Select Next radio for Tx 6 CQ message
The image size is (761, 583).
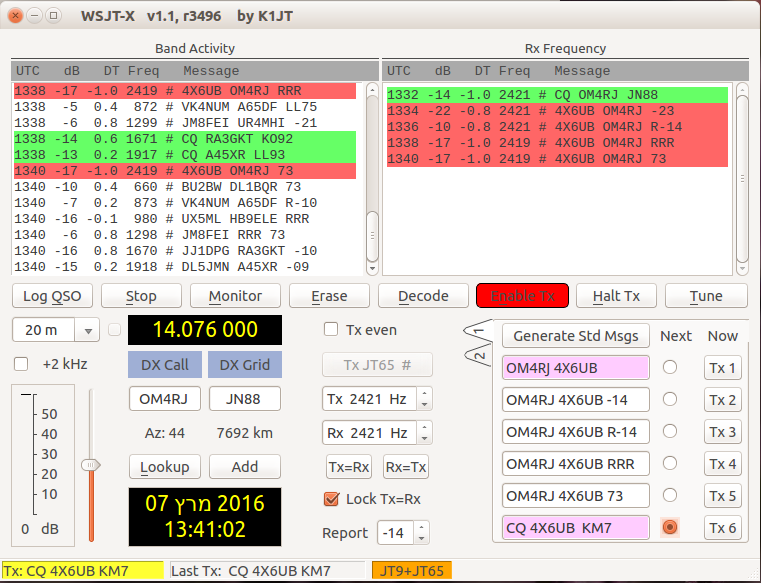point(670,527)
